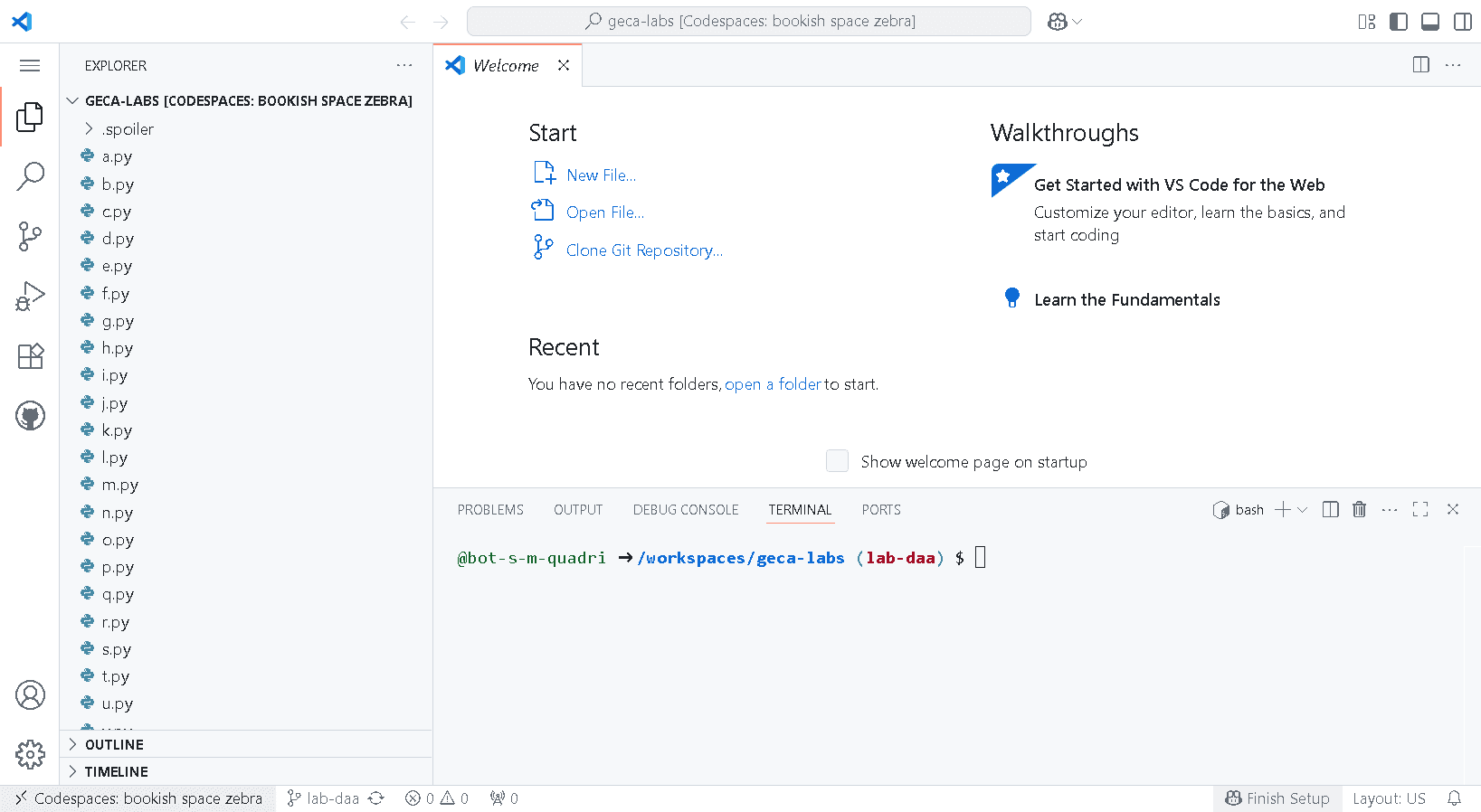Focus the terminal prompt area
This screenshot has width=1481, height=812.
tap(980, 558)
